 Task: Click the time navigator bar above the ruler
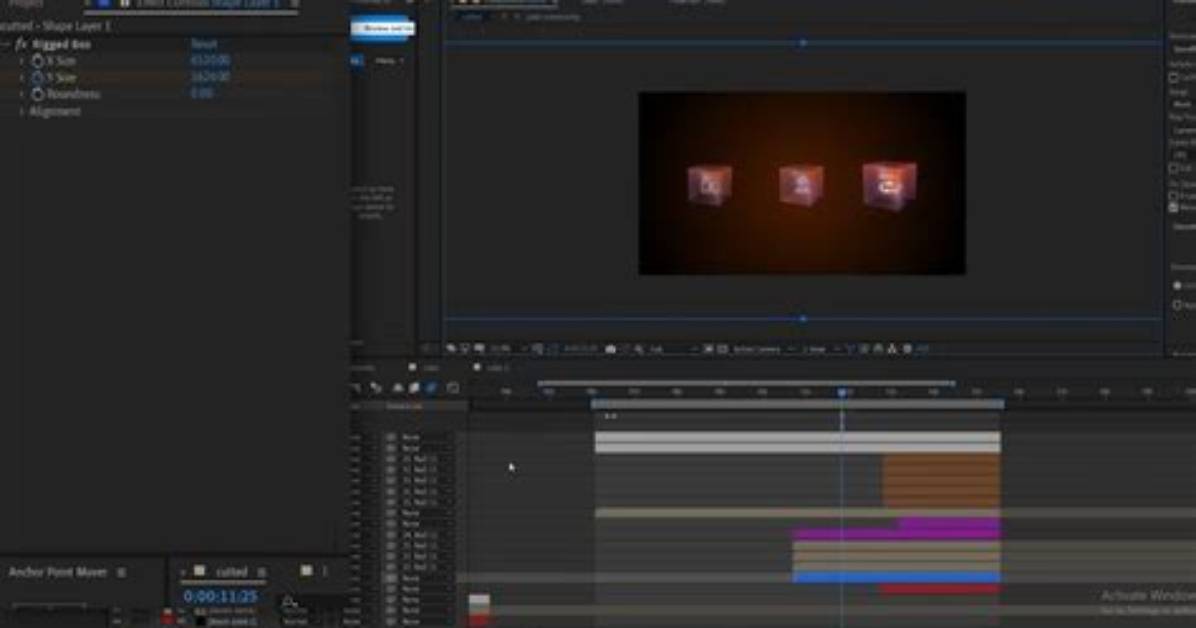[746, 383]
